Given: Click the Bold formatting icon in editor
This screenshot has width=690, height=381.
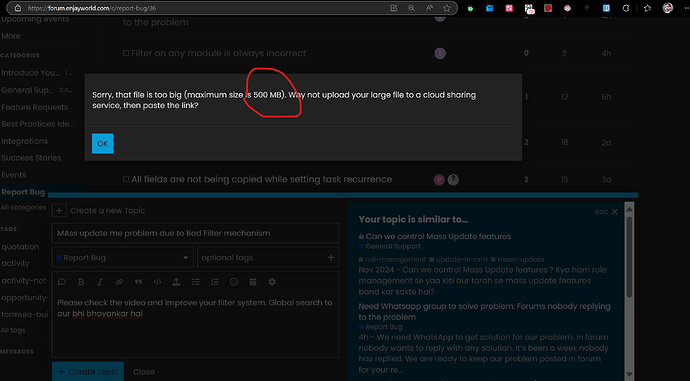Looking at the screenshot, I should [81, 282].
